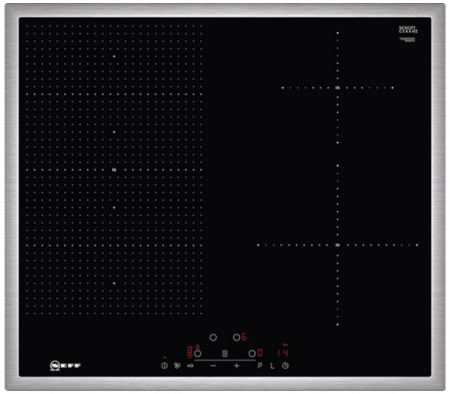
Task: Select the rear right zone circle showing 6
Action: tap(236, 337)
